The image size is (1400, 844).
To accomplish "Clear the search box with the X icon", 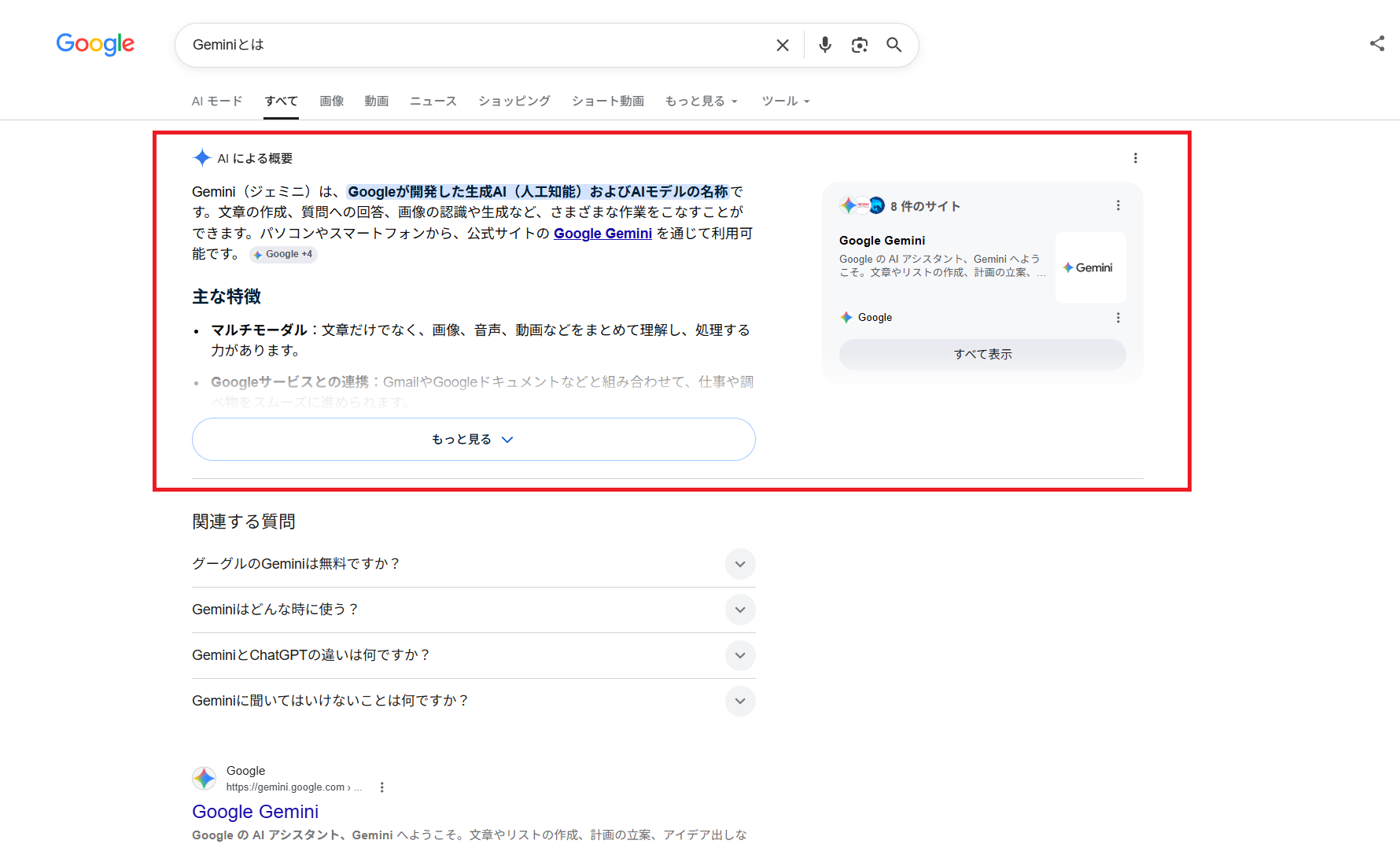I will pyautogui.click(x=783, y=45).
